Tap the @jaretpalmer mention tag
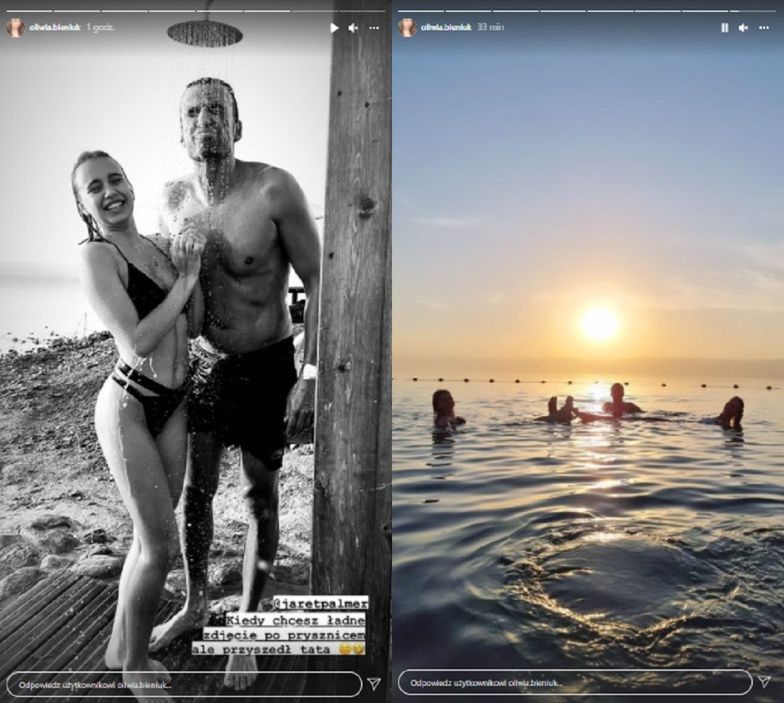784x703 pixels. [x=320, y=603]
